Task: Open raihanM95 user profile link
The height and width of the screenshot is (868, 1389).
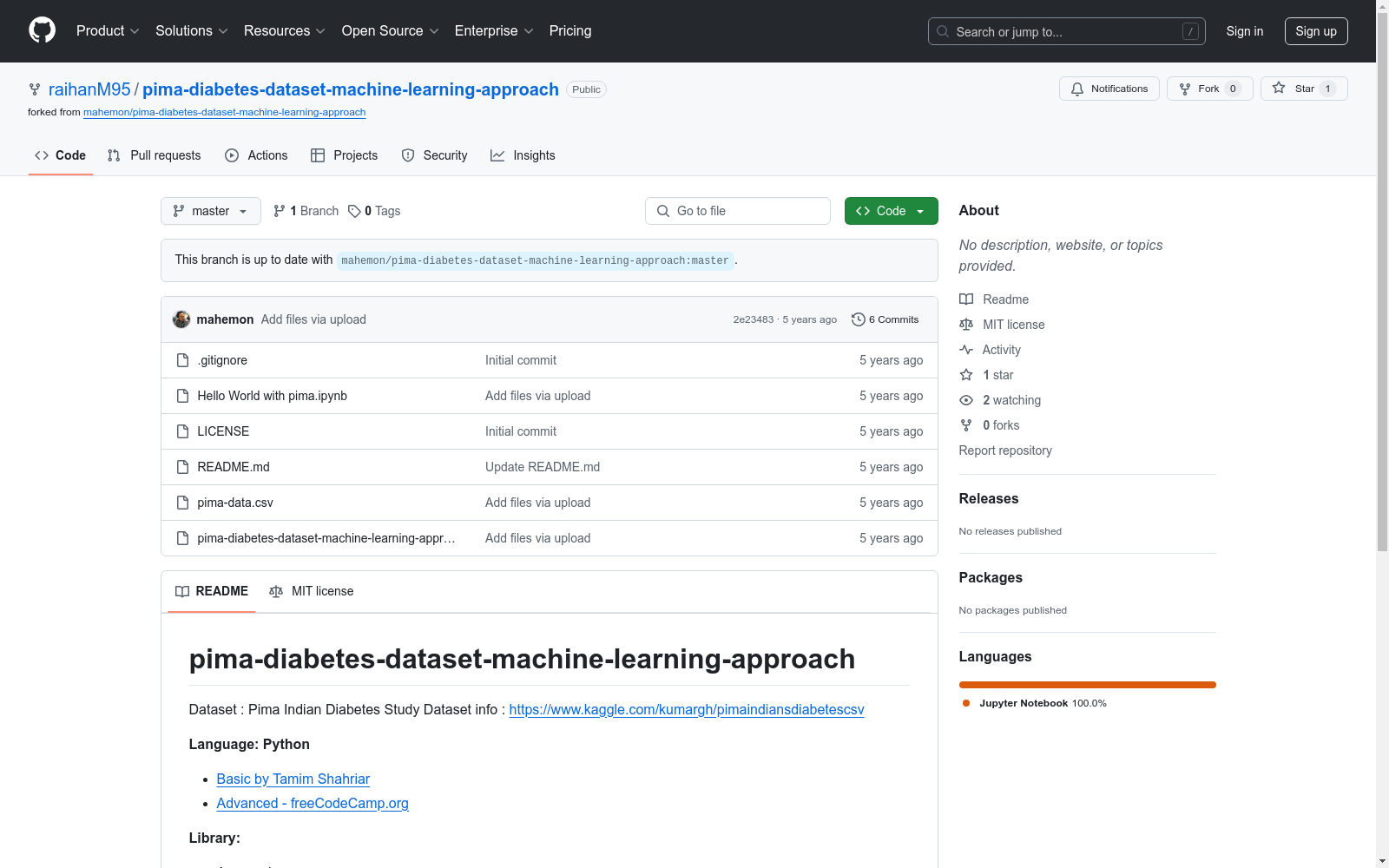Action: pos(89,89)
